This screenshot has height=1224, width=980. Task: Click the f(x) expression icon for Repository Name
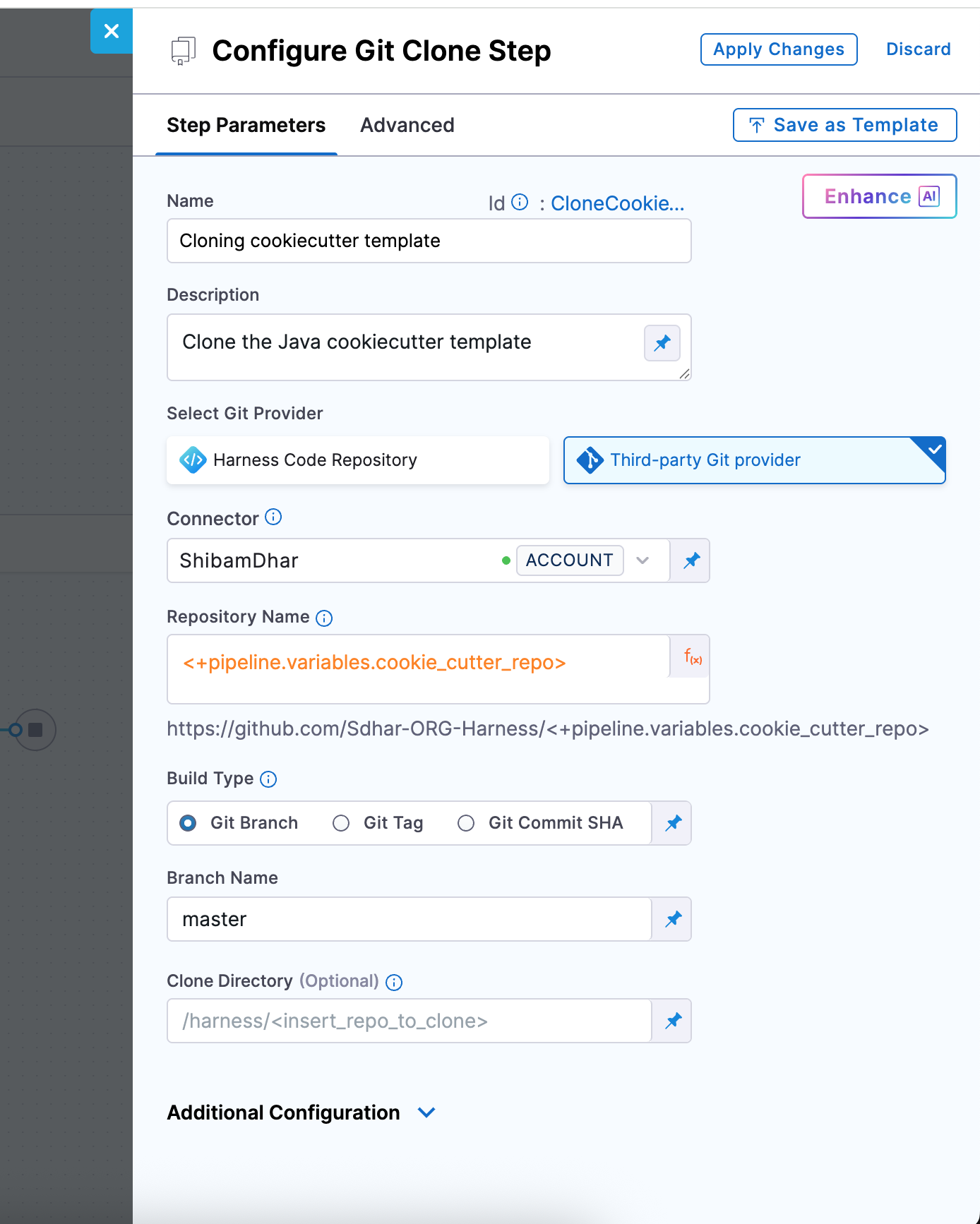point(692,658)
